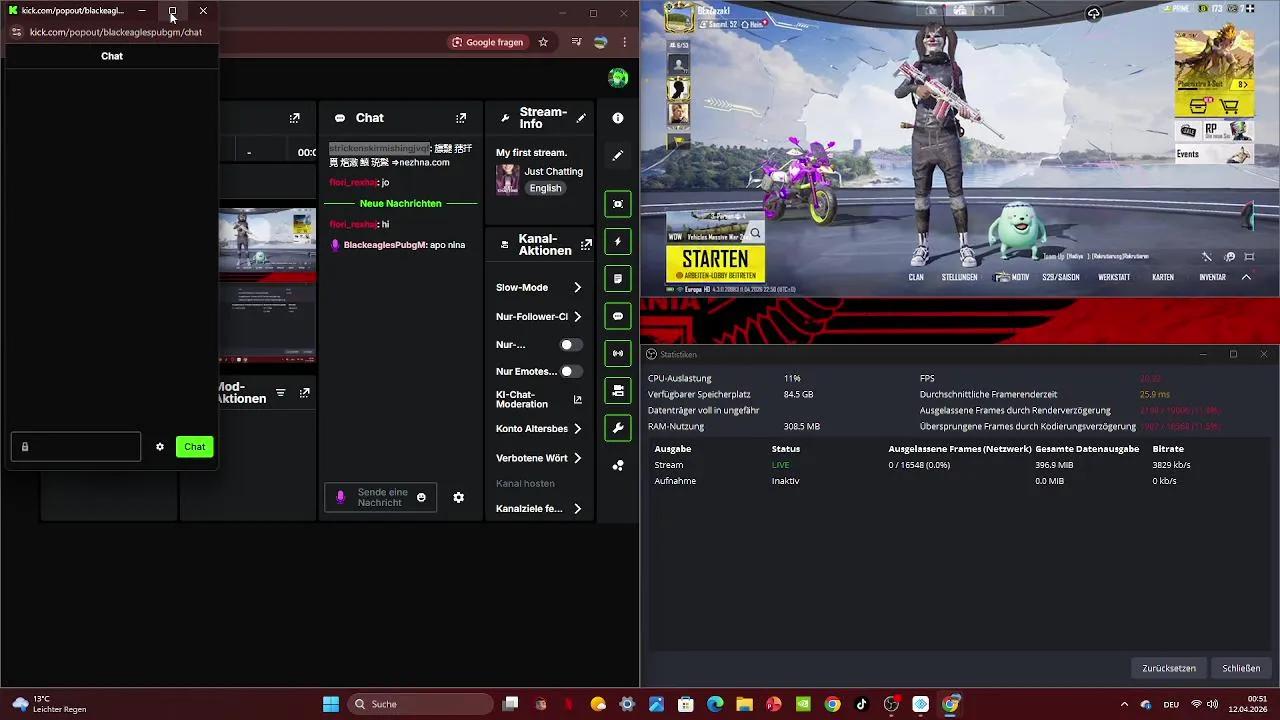Open the Chrome three-dot menu

click(625, 42)
